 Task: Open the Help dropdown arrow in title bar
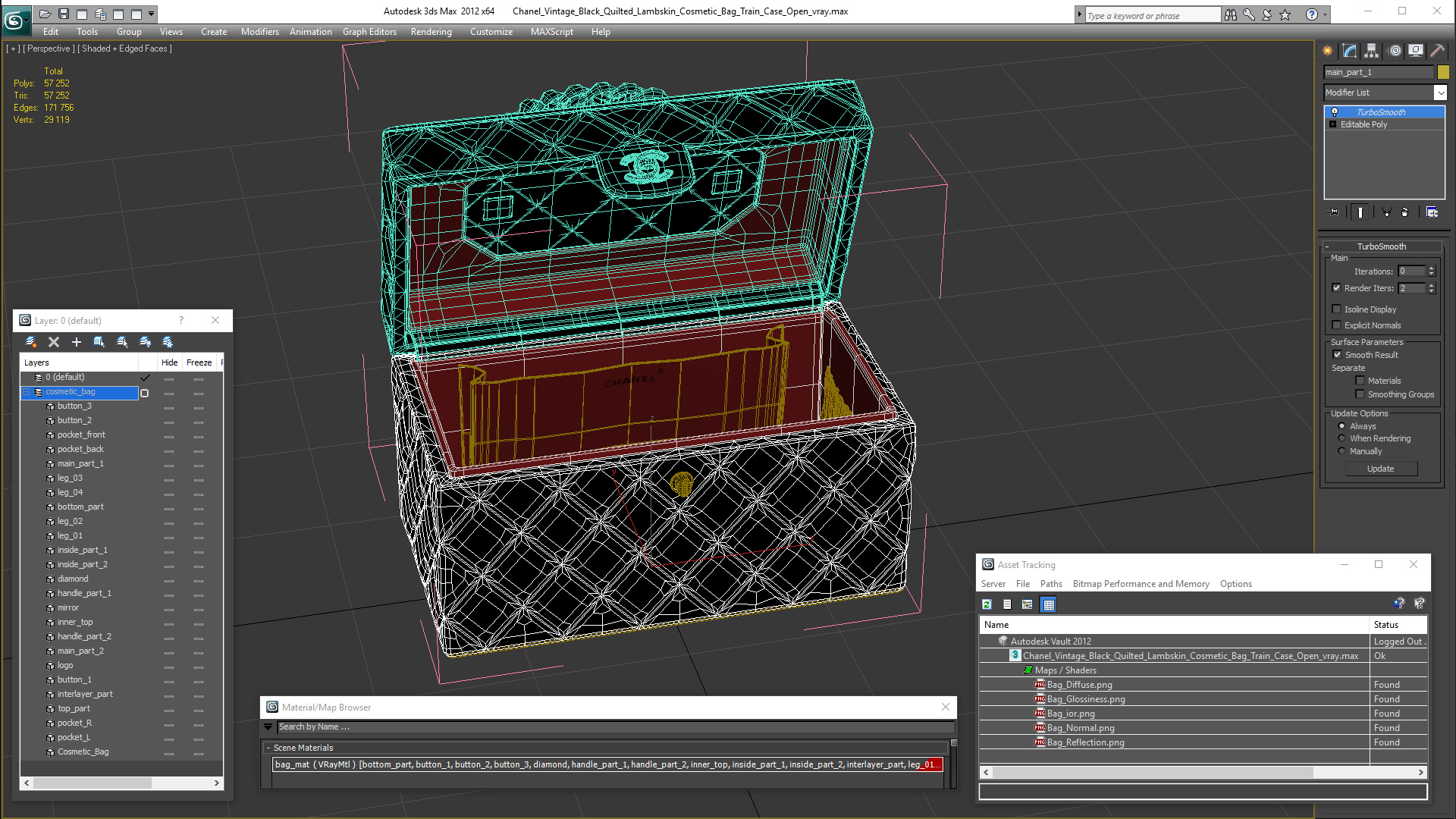point(1326,14)
